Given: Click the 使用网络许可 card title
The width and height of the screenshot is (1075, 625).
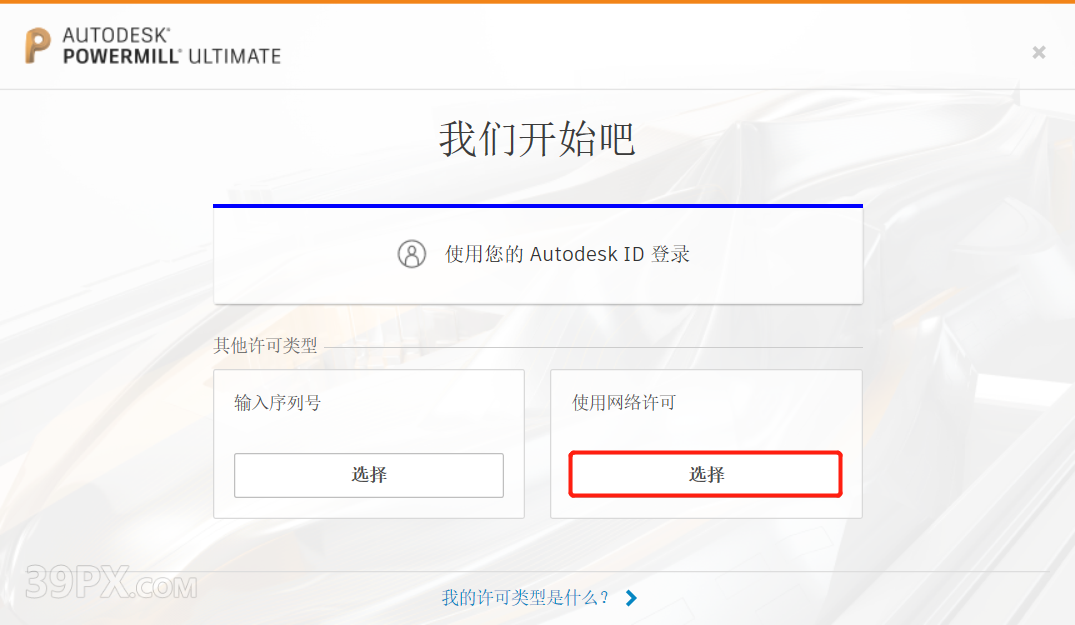Looking at the screenshot, I should [x=624, y=402].
